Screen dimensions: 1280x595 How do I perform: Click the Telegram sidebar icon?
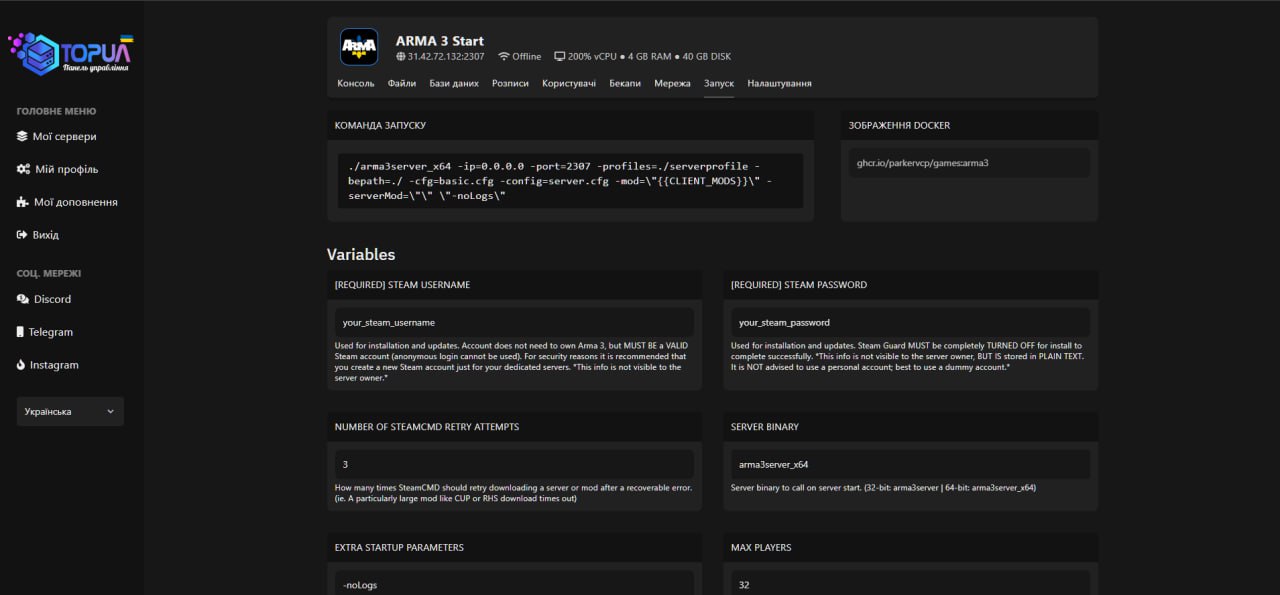[x=21, y=332]
